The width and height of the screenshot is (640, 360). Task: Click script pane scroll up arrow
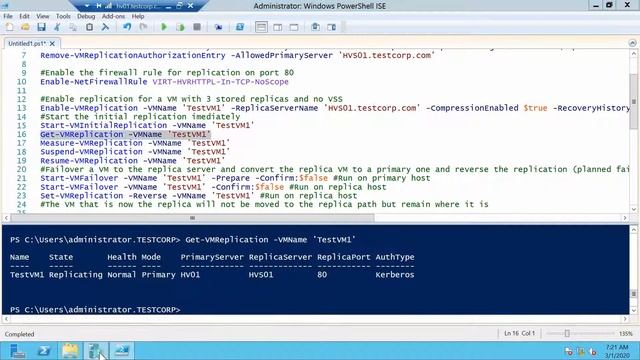point(633,53)
